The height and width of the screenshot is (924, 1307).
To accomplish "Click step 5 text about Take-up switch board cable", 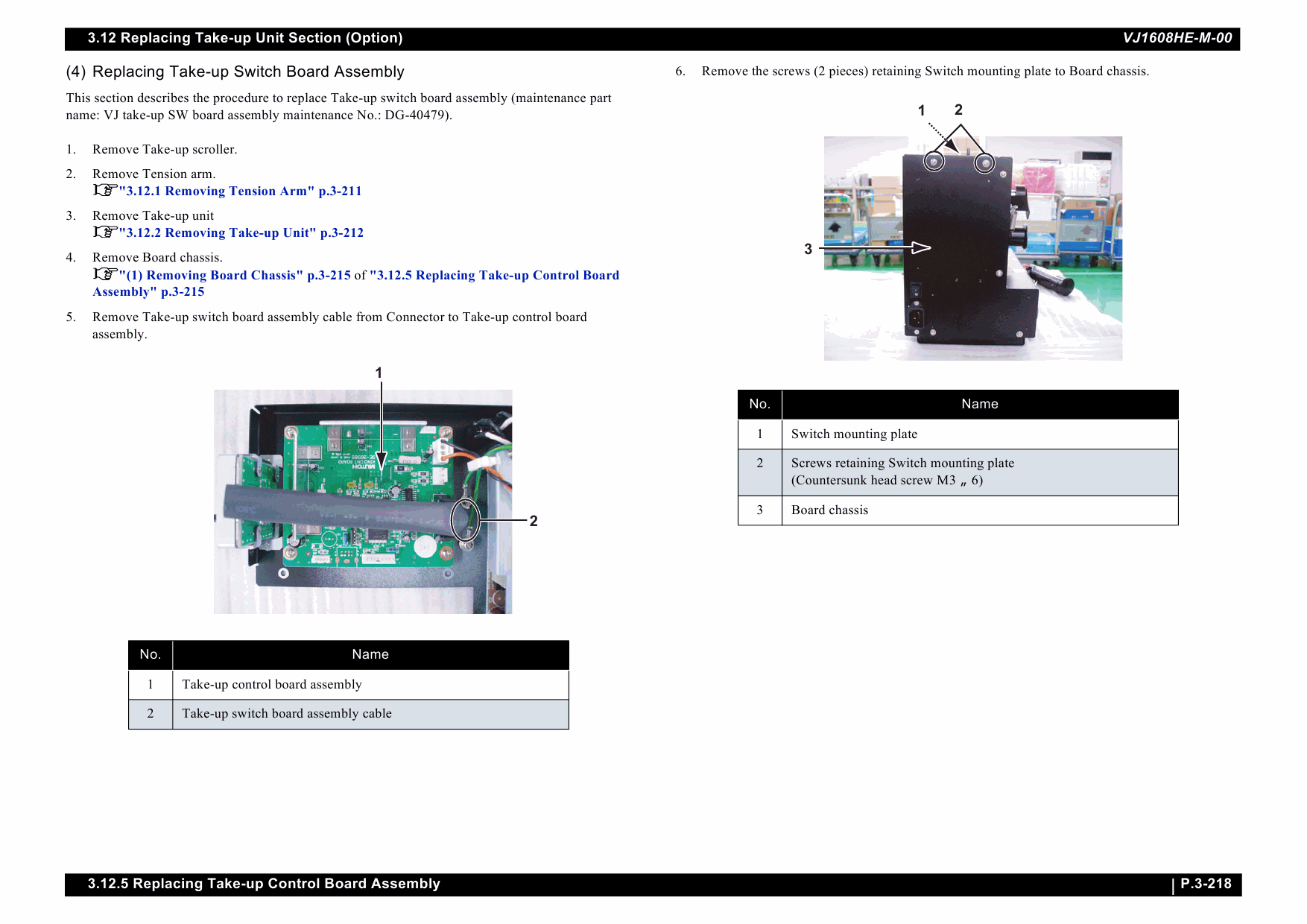I will coord(340,326).
